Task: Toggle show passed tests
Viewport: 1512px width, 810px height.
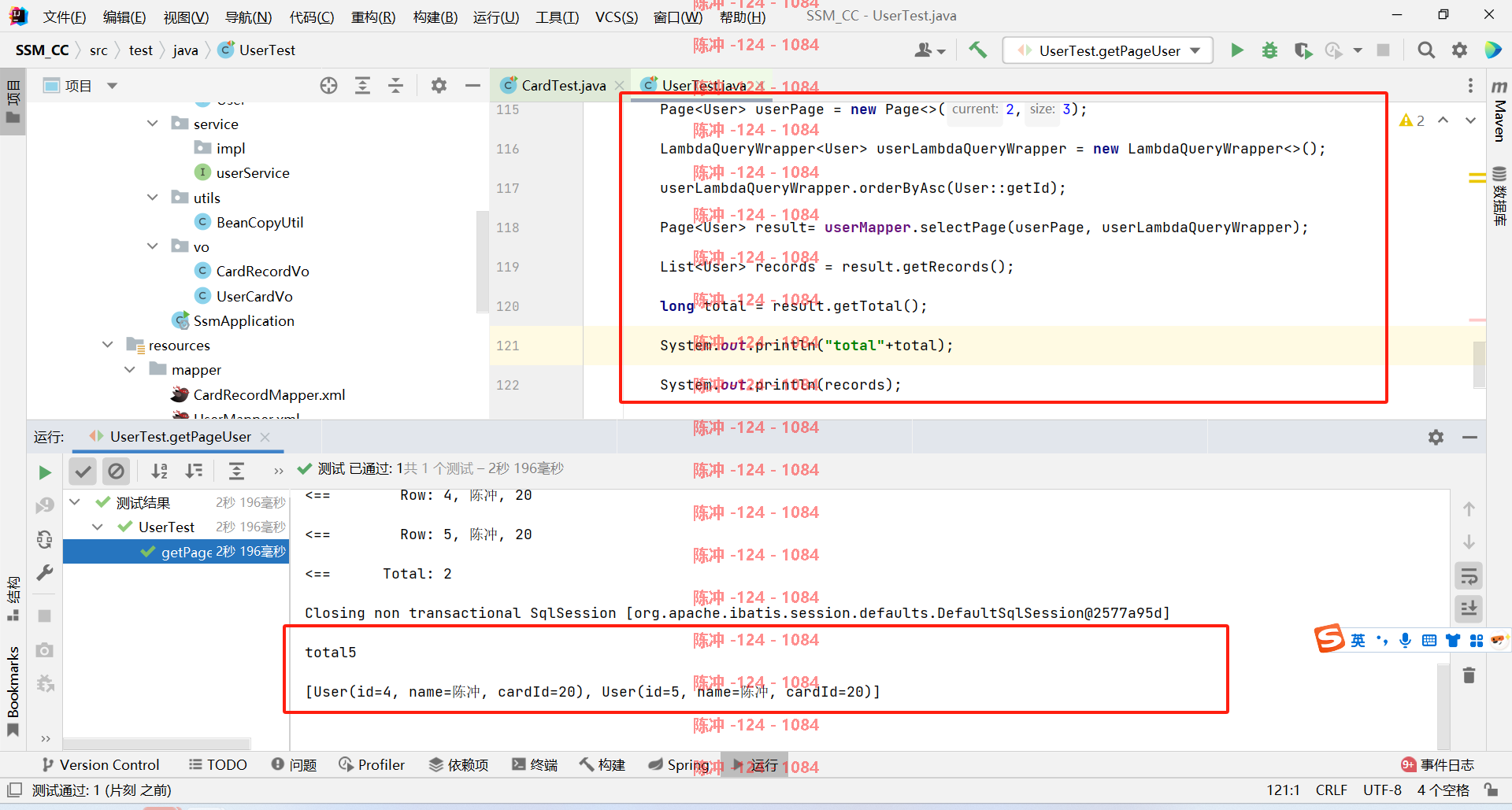Action: pos(83,471)
